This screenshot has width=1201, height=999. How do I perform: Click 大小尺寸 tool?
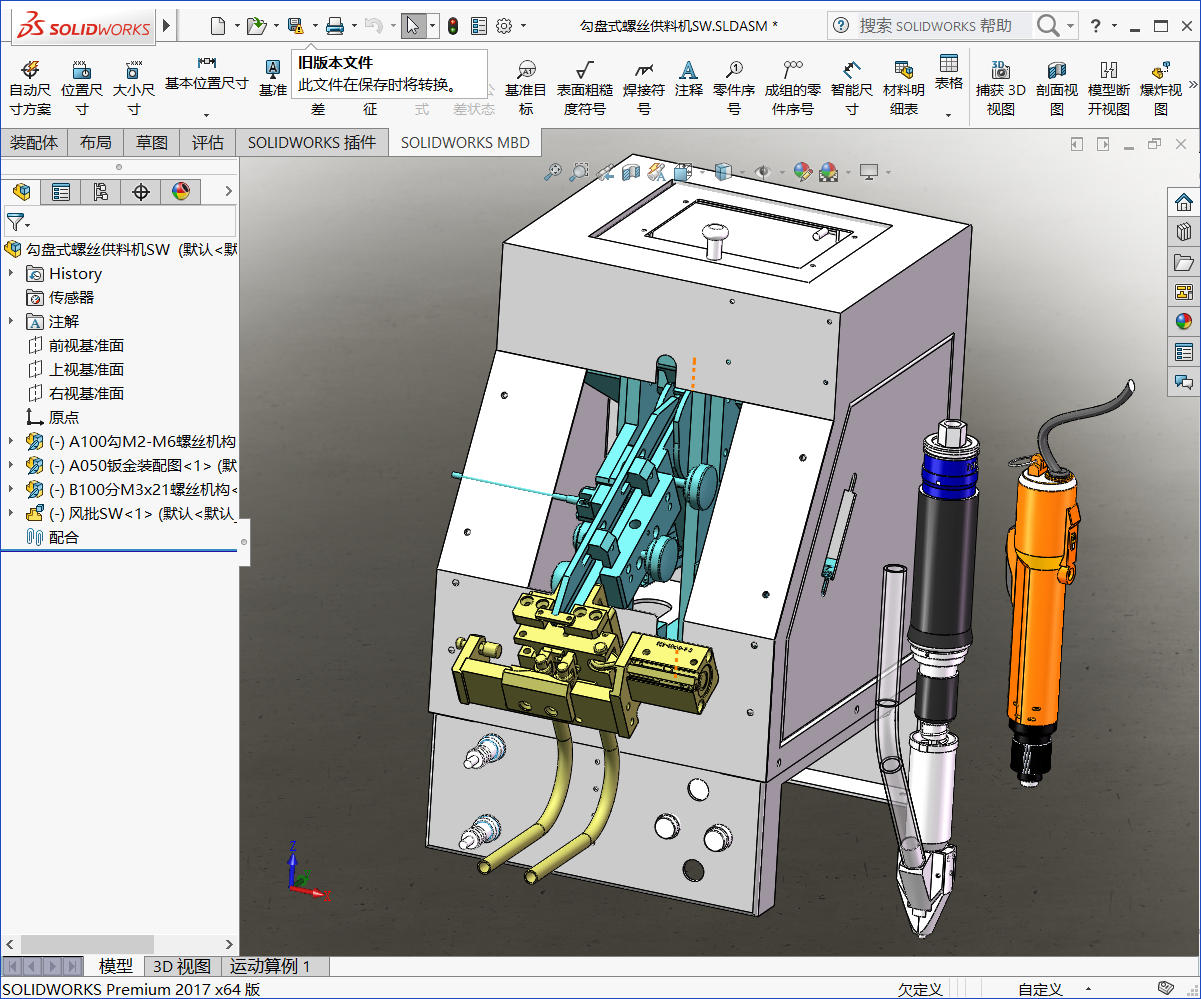pyautogui.click(x=133, y=87)
